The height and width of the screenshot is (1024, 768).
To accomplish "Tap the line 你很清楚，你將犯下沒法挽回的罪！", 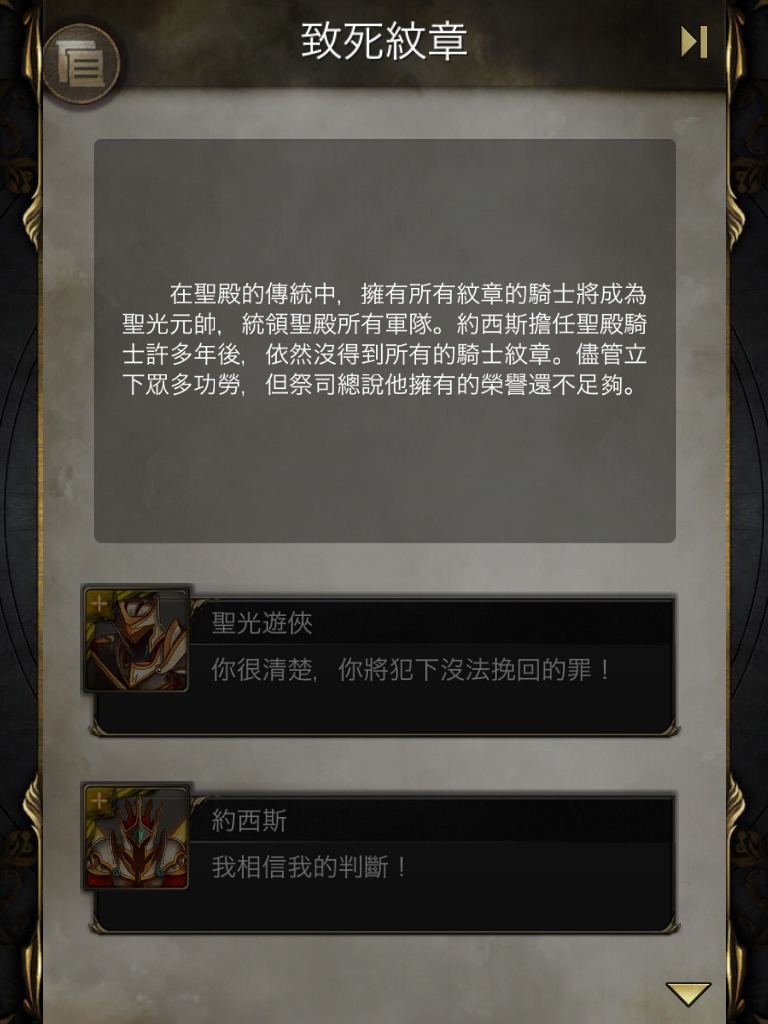I will pyautogui.click(x=411, y=670).
